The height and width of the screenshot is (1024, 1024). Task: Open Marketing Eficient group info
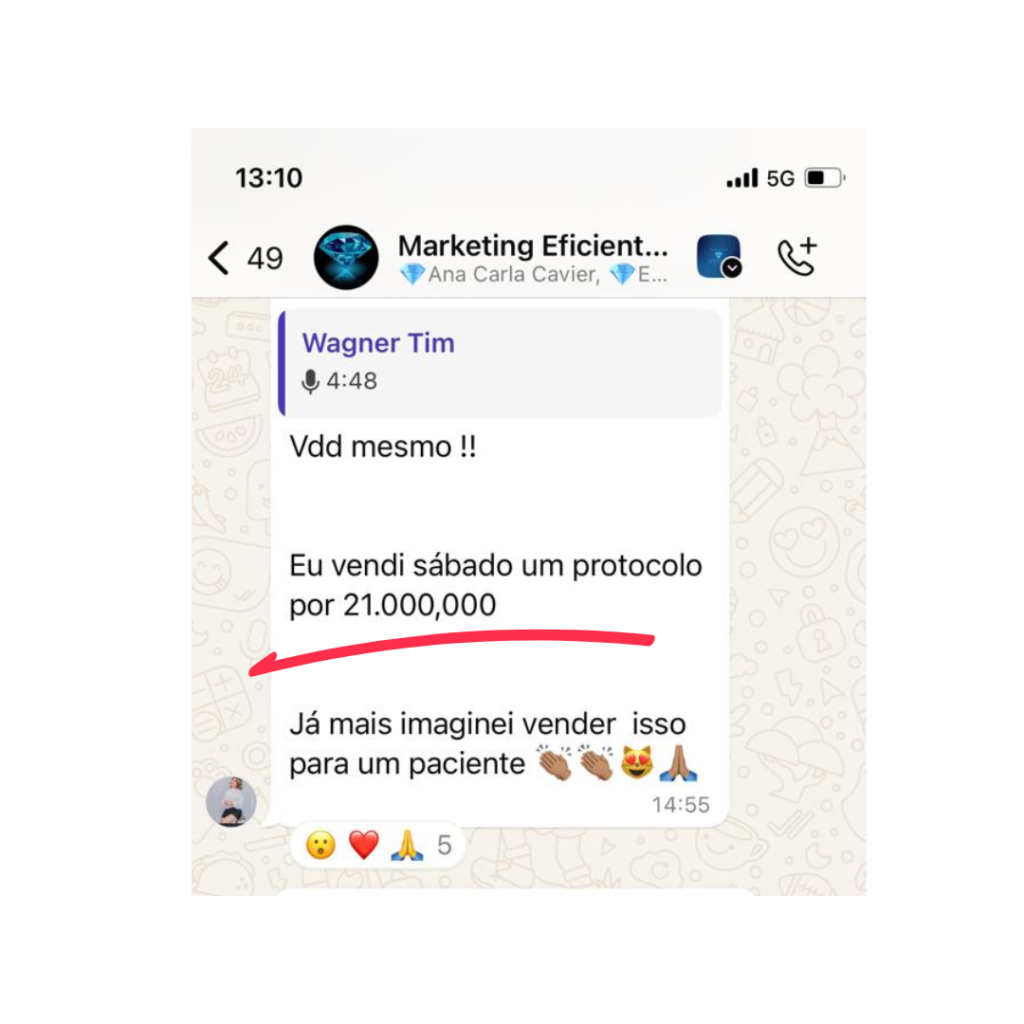point(533,246)
